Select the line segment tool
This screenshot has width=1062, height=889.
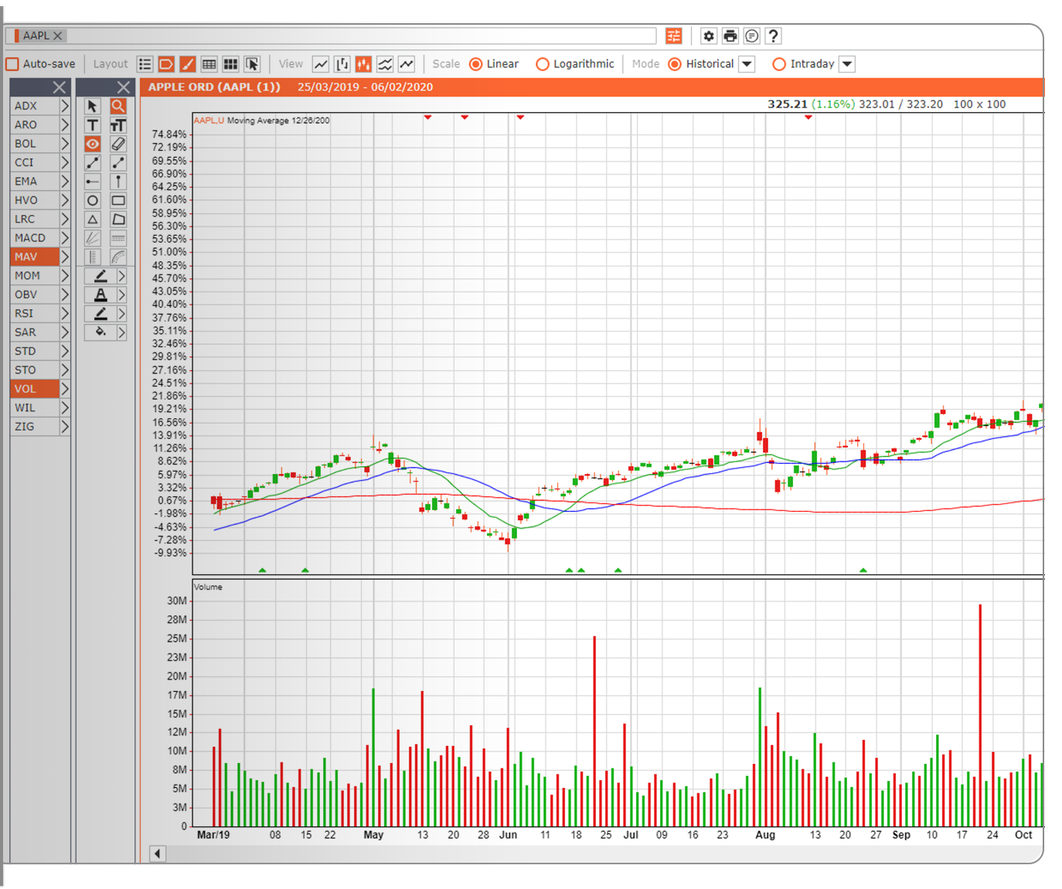tap(118, 162)
